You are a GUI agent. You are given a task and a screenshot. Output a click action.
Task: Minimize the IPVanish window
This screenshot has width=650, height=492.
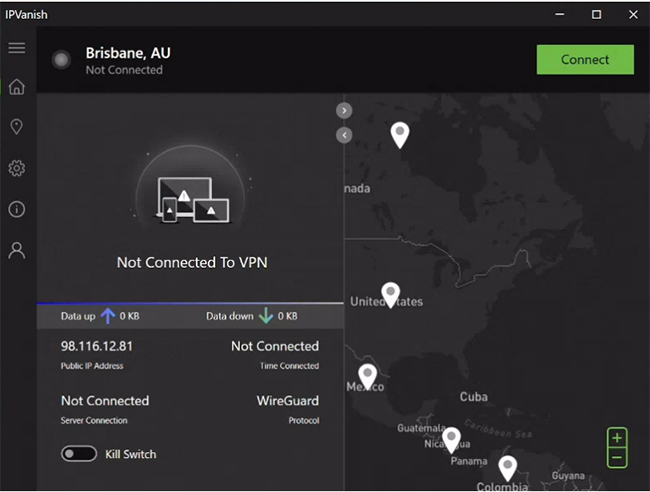pos(560,15)
